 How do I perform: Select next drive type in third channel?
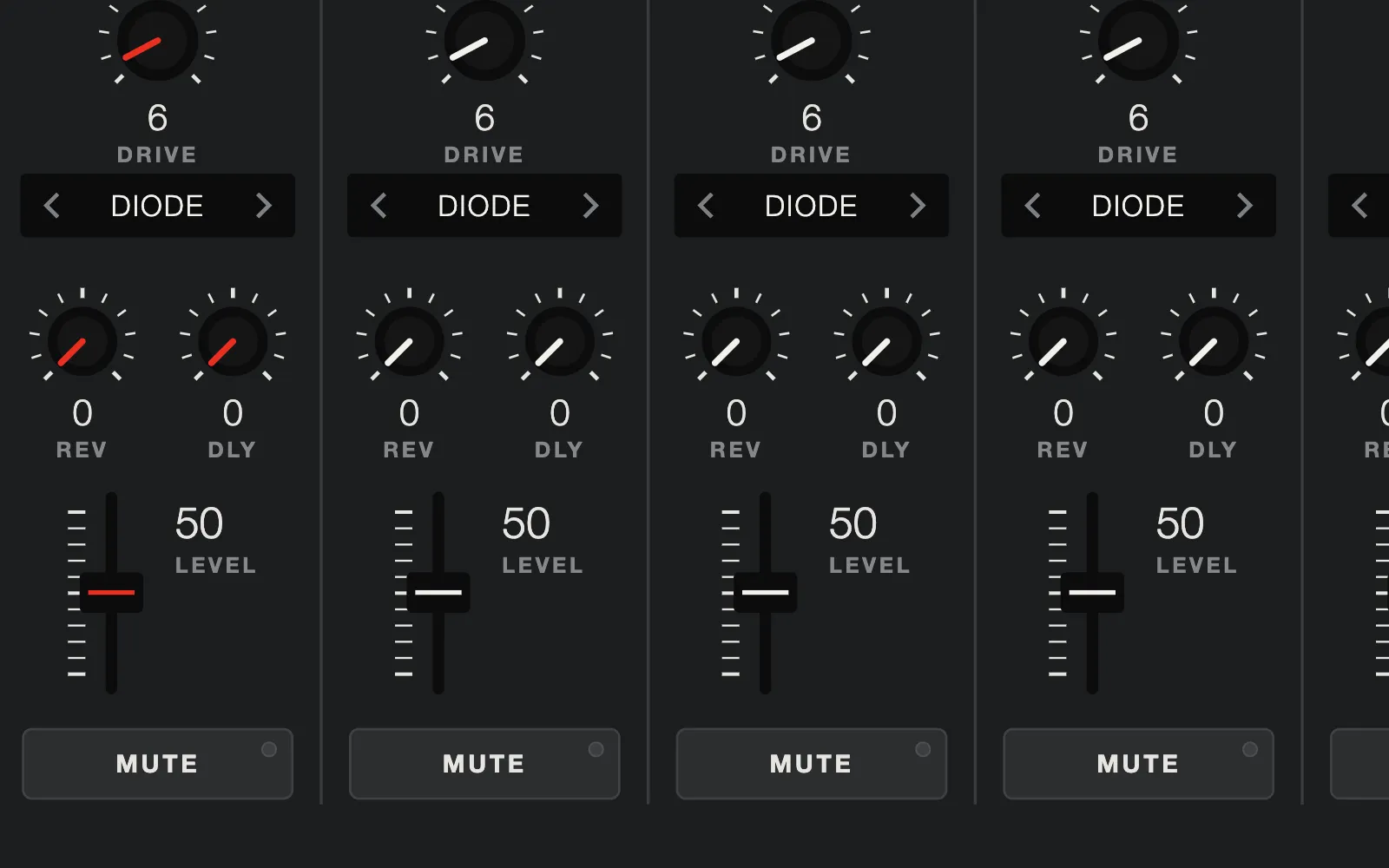coord(918,206)
